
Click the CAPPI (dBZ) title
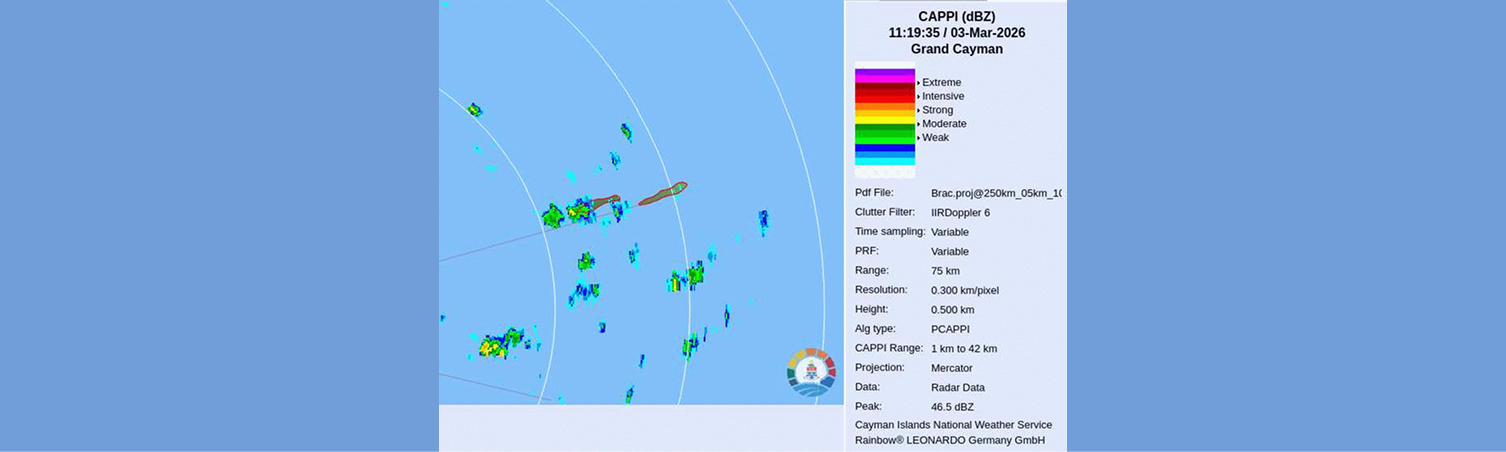click(x=956, y=16)
